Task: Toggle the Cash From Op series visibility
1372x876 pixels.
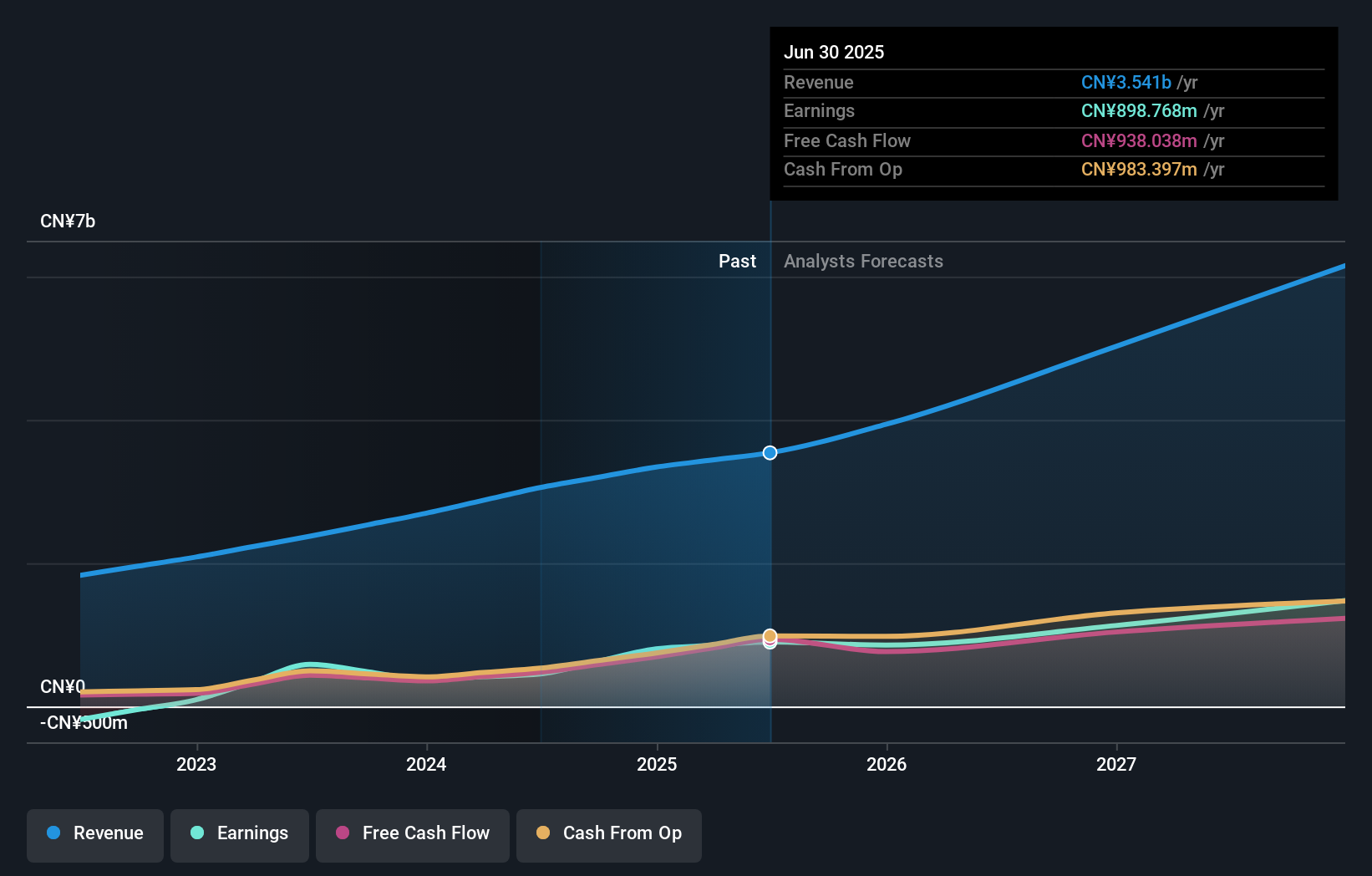Action: (609, 833)
